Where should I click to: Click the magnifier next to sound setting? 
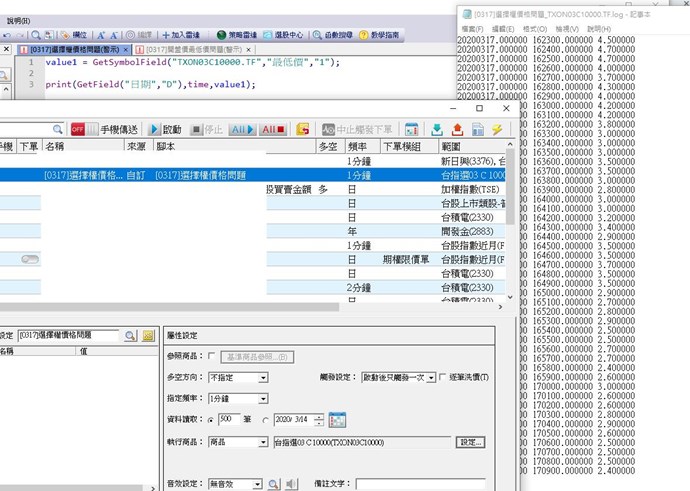click(x=273, y=484)
